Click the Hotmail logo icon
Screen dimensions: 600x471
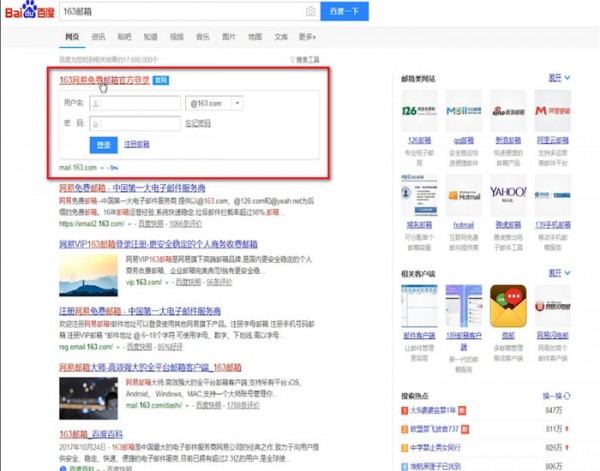pyautogui.click(x=464, y=196)
